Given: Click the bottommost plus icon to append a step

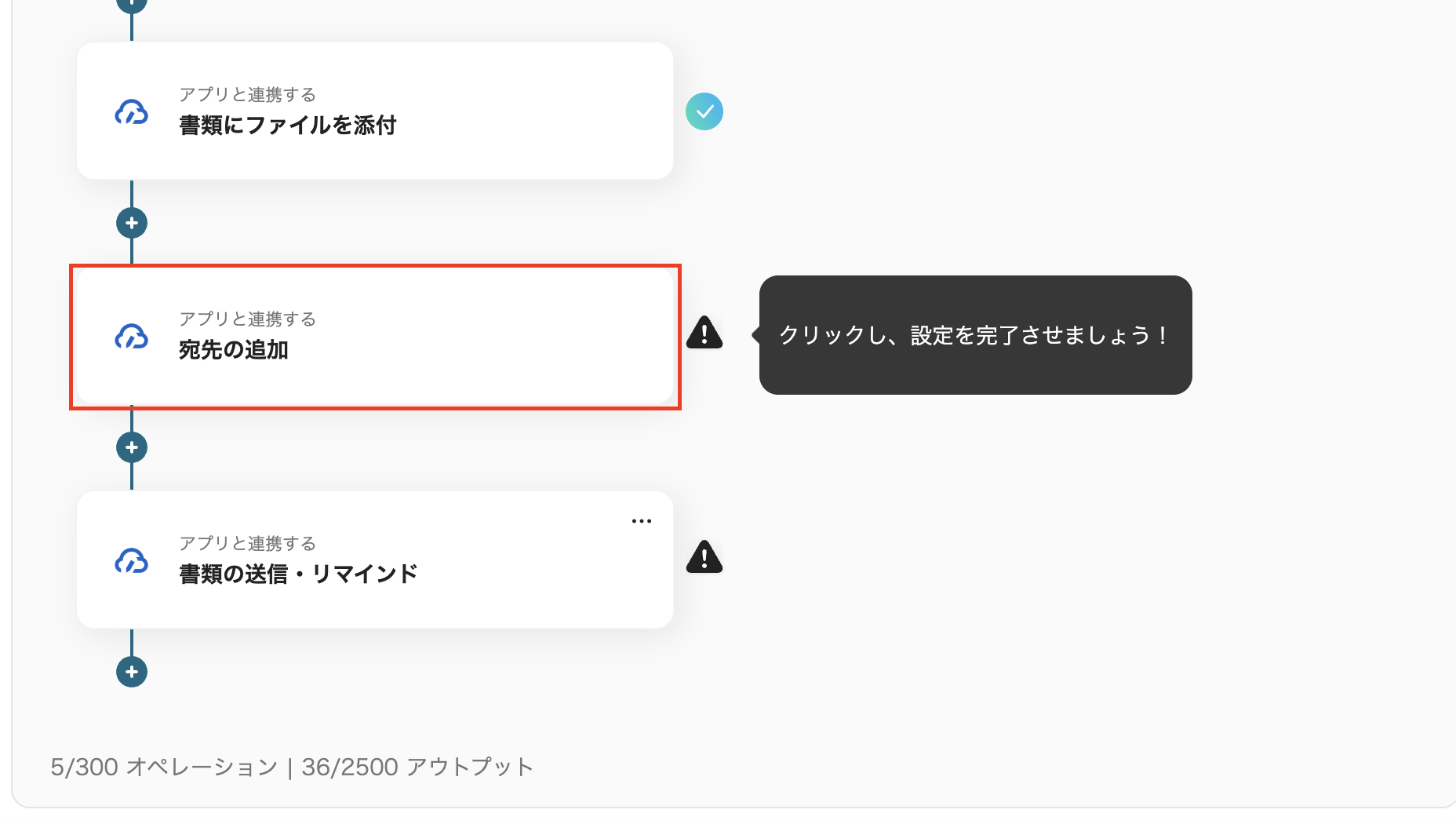Looking at the screenshot, I should point(131,672).
